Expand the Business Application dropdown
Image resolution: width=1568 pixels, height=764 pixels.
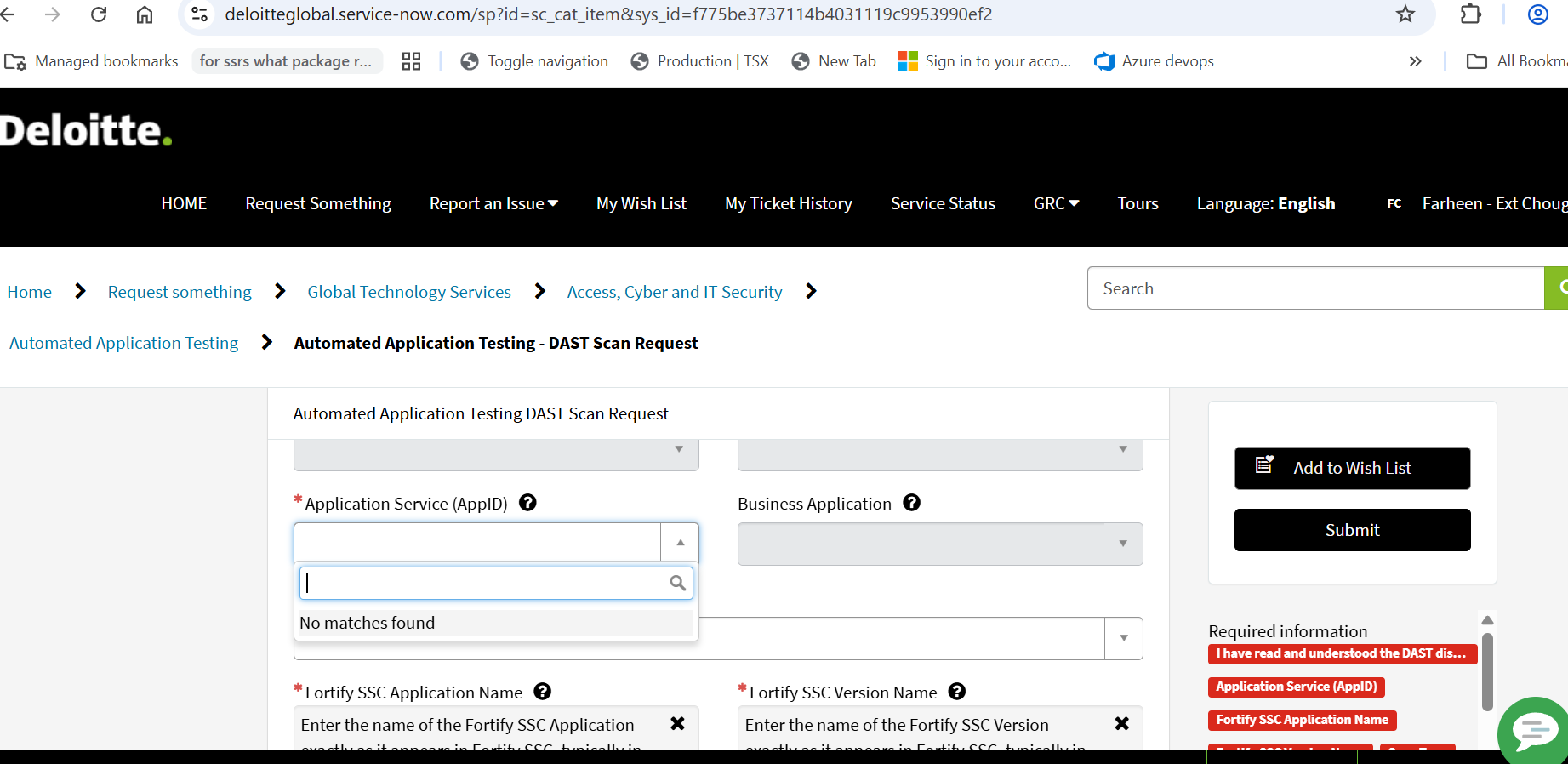coord(1122,544)
